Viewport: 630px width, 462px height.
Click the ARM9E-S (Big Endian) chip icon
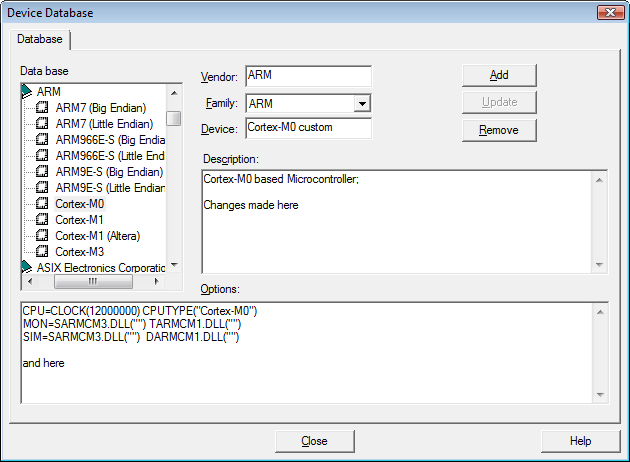coord(42,172)
